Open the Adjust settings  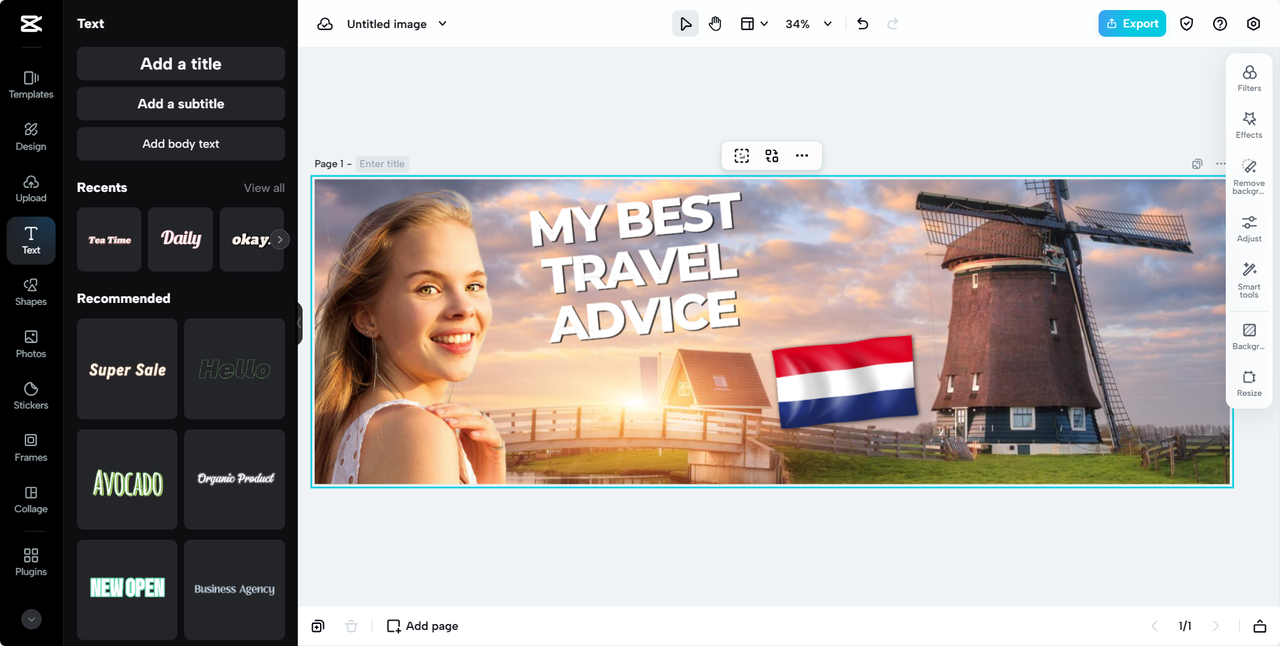pos(1249,228)
